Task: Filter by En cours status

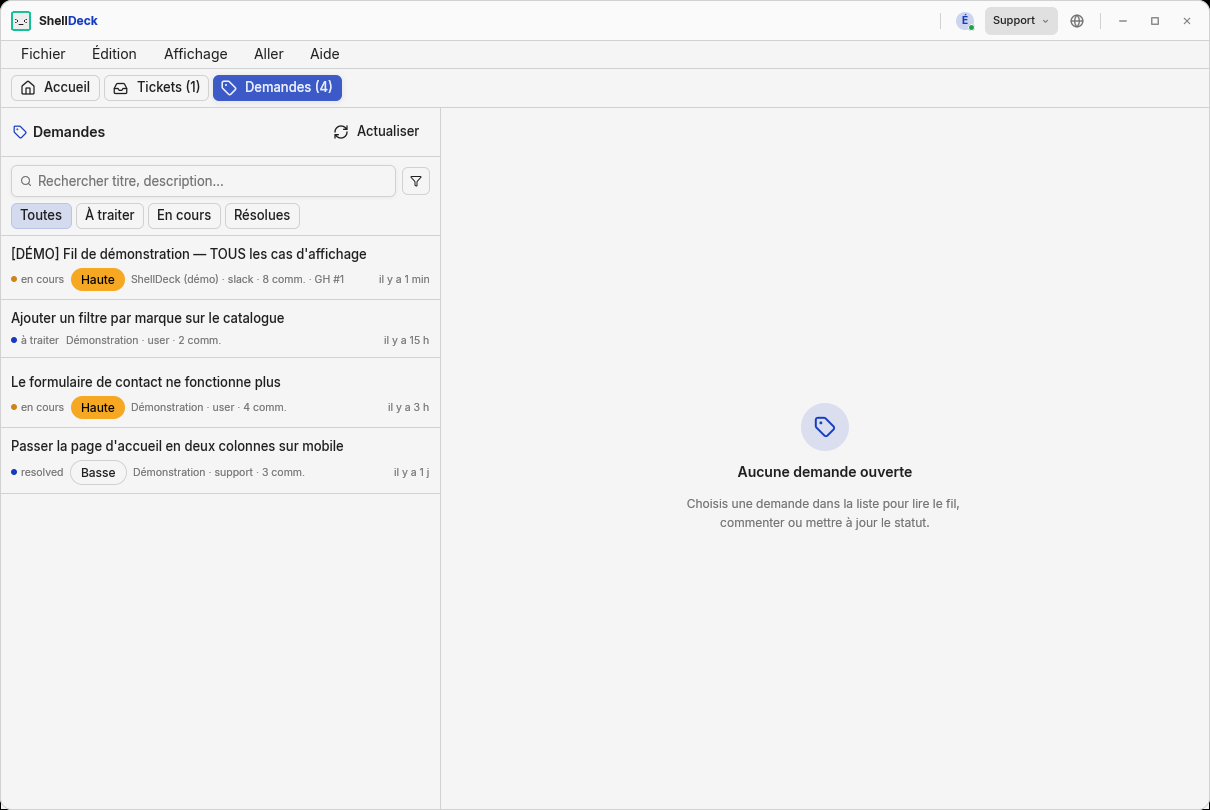Action: 184,216
